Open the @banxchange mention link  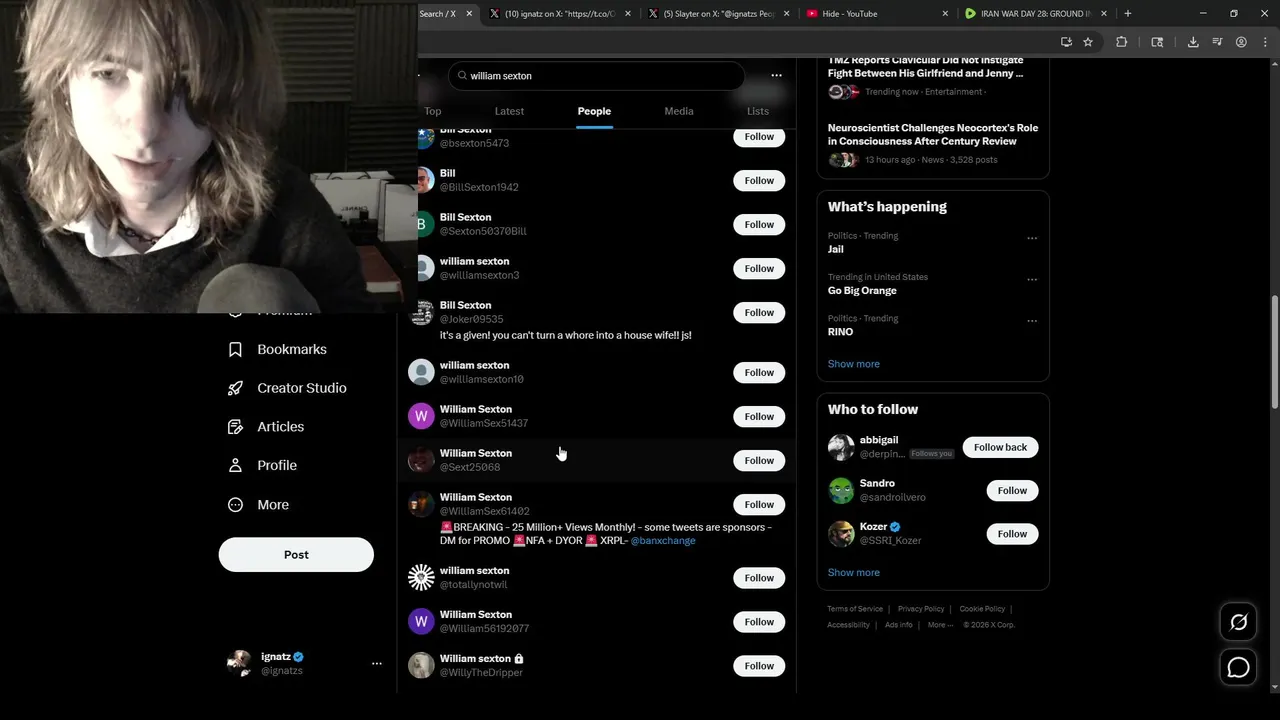[663, 541]
